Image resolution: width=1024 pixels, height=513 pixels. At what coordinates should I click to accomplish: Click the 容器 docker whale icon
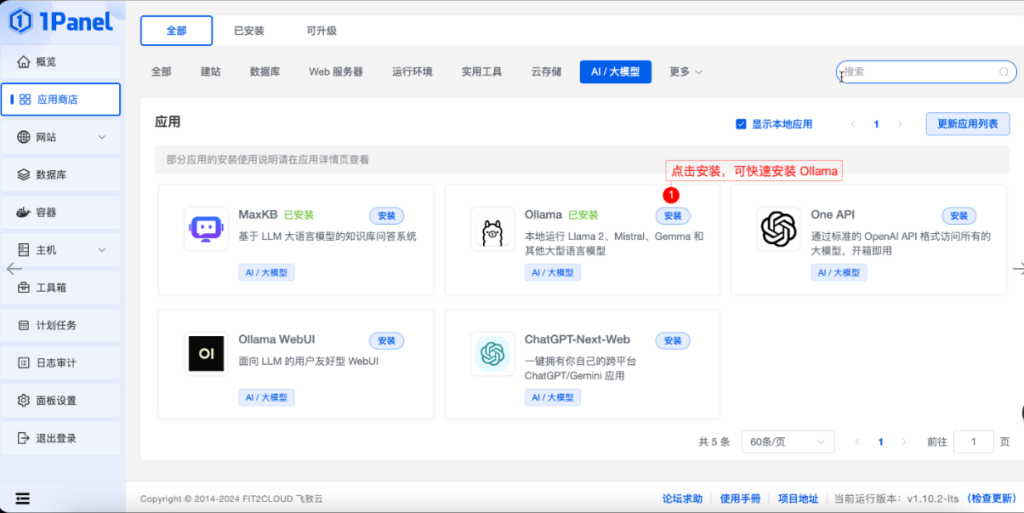click(24, 212)
